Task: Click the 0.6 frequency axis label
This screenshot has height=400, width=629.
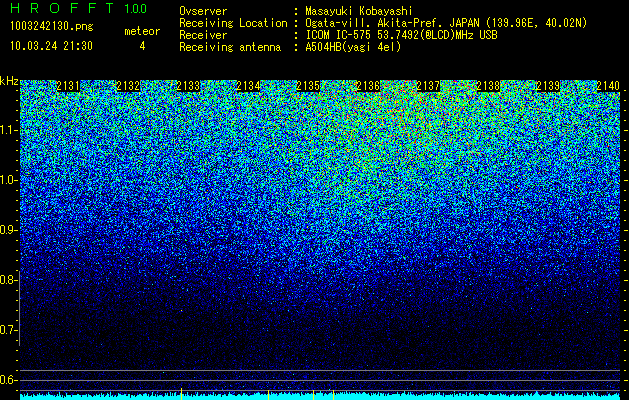Action: pos(7,380)
